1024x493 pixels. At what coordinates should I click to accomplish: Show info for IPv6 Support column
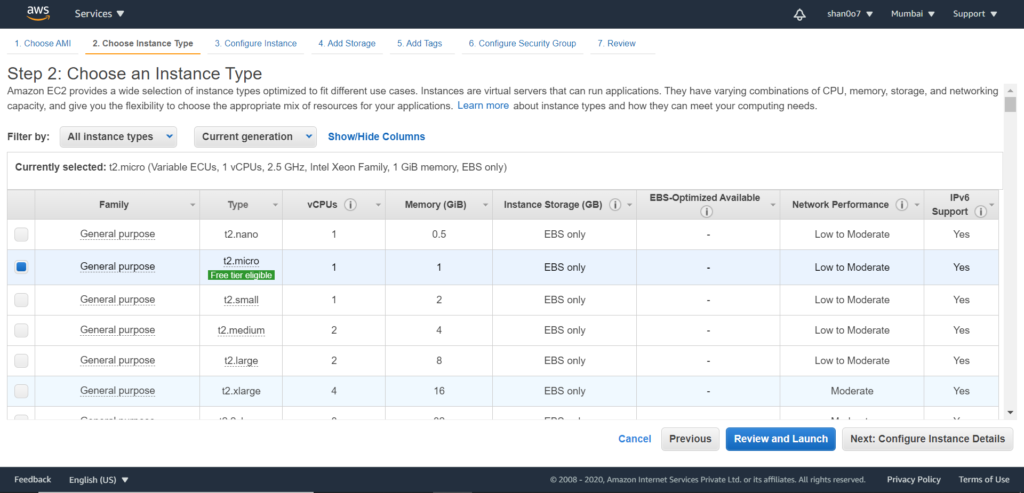pyautogui.click(x=980, y=212)
